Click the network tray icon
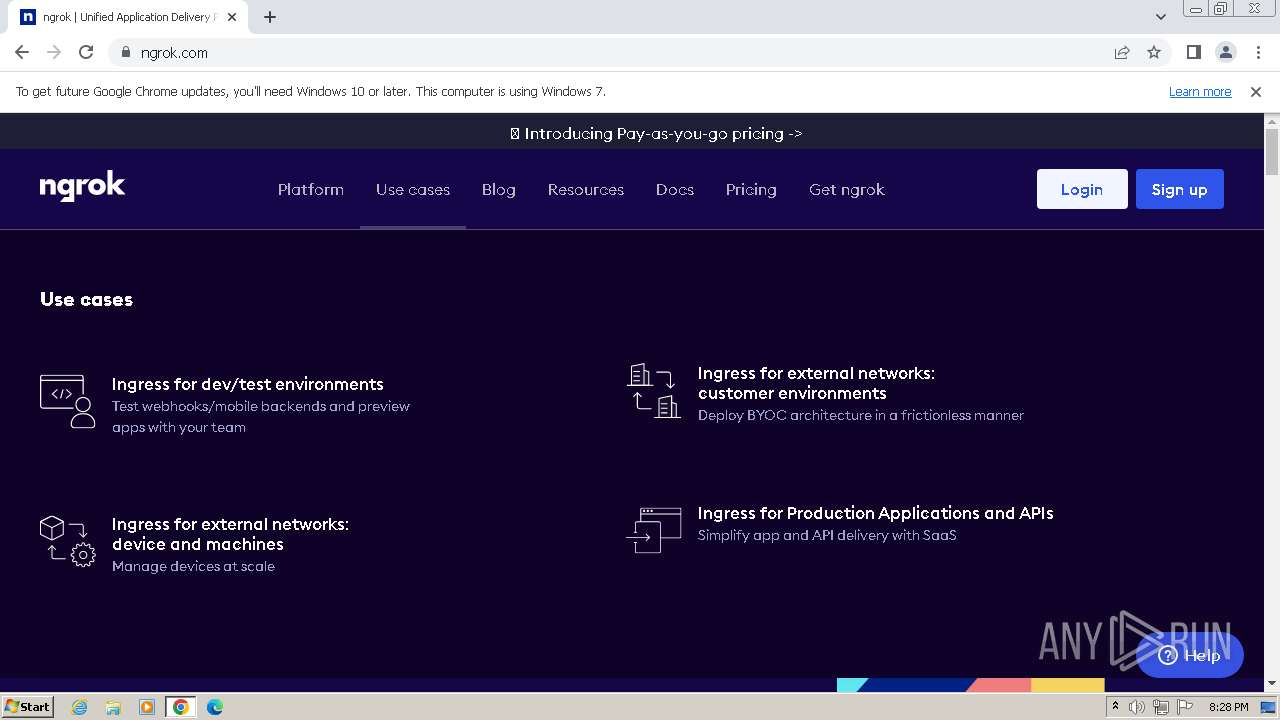The image size is (1280, 720). [1160, 707]
